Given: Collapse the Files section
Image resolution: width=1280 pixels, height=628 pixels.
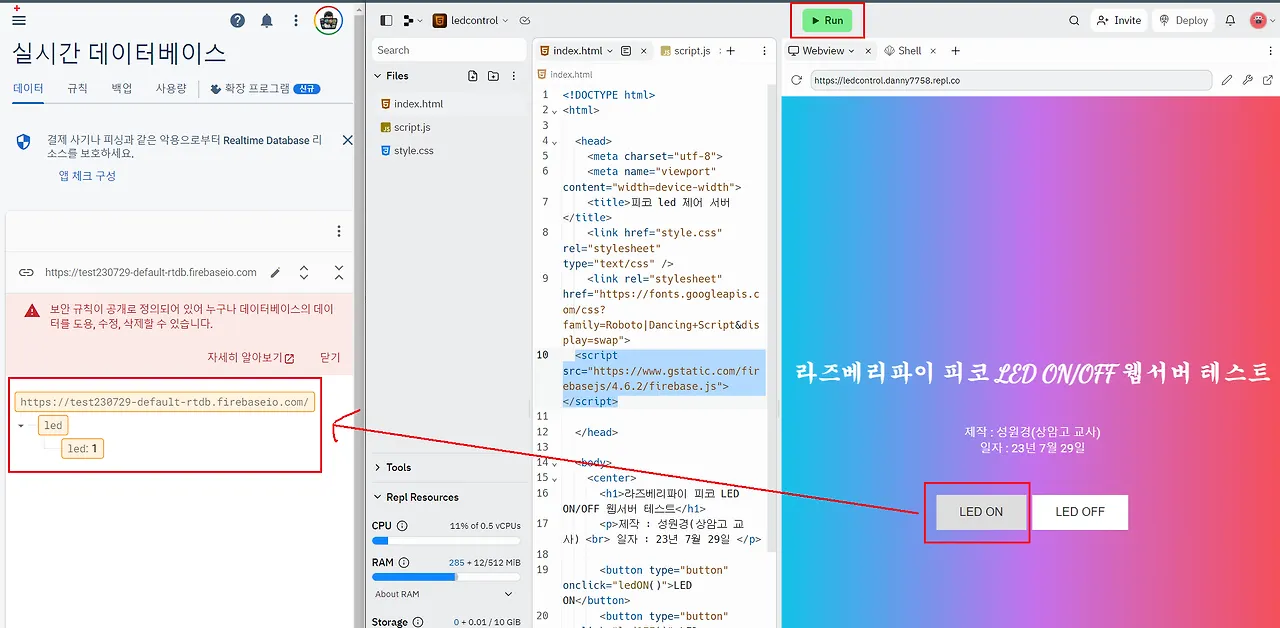Looking at the screenshot, I should click(x=378, y=76).
